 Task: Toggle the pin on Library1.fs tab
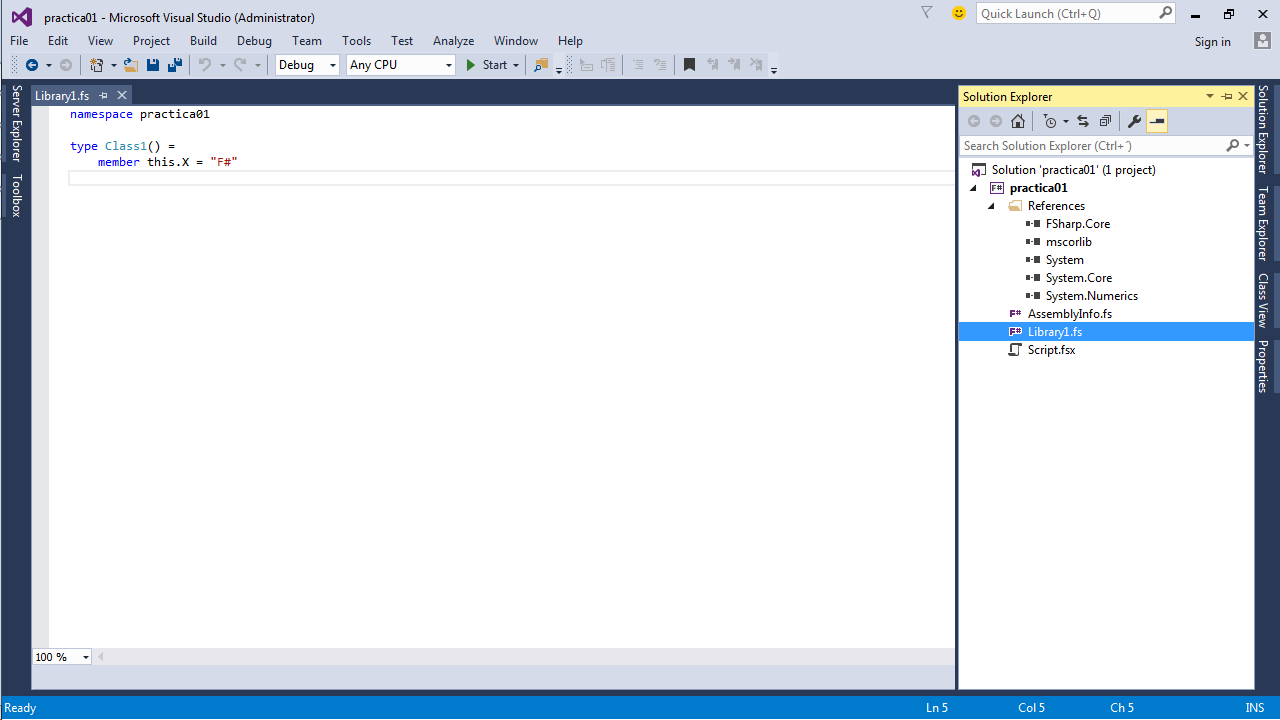tap(103, 96)
